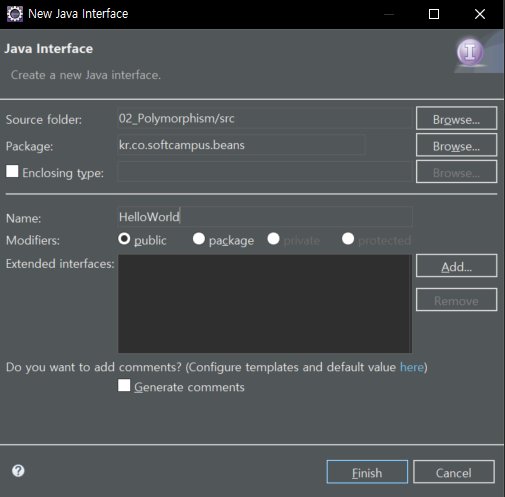Maximize the New Java Interface dialog
Image resolution: width=505 pixels, height=497 pixels.
tap(434, 14)
